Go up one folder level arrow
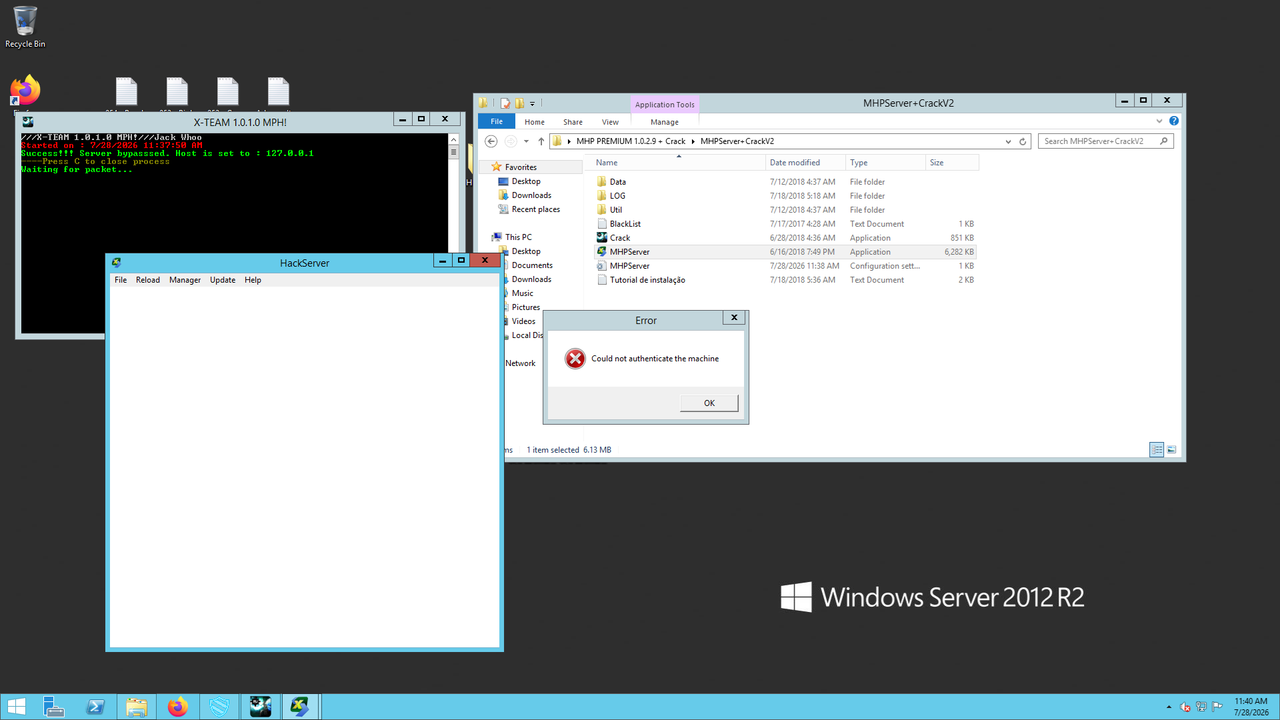1280x720 pixels. [x=541, y=141]
